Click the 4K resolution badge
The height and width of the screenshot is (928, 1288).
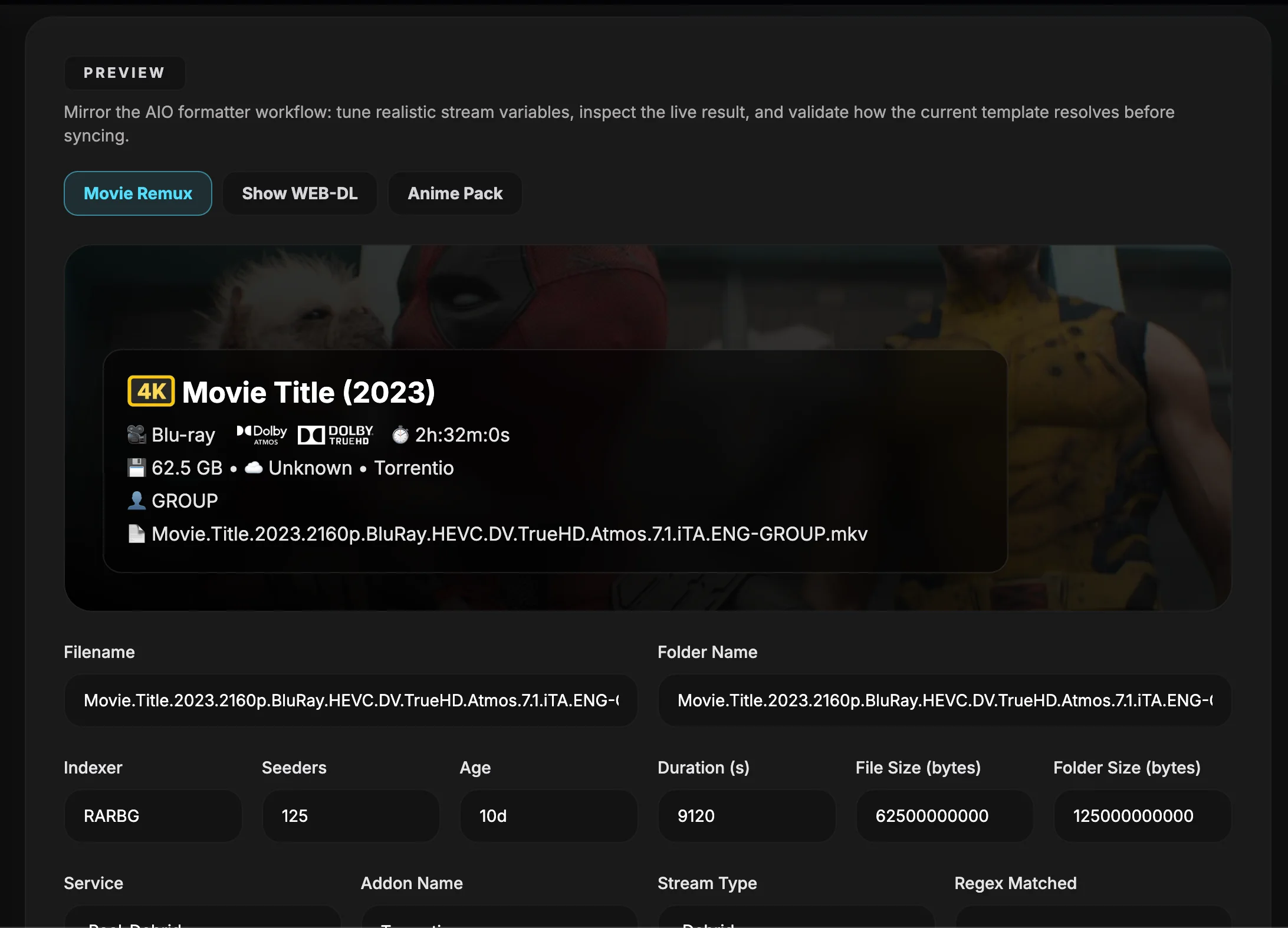pyautogui.click(x=151, y=391)
